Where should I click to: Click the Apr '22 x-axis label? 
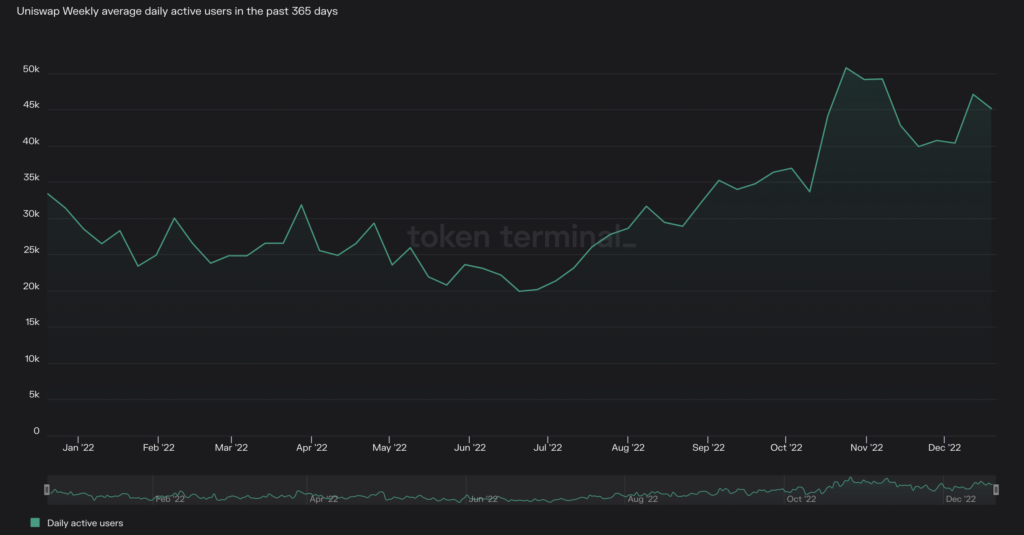312,447
